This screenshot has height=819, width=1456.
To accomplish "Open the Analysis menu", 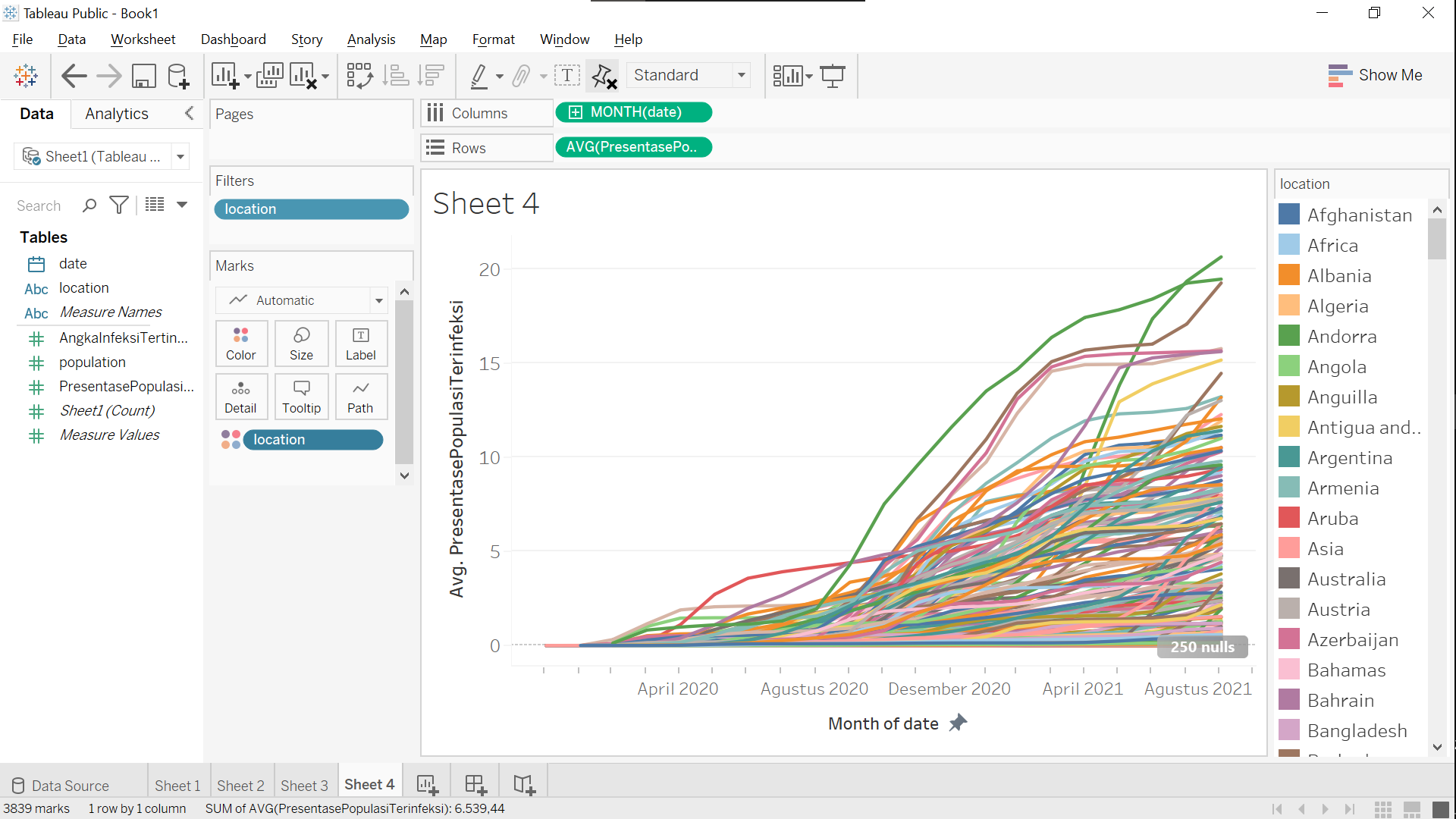I will pyautogui.click(x=371, y=39).
